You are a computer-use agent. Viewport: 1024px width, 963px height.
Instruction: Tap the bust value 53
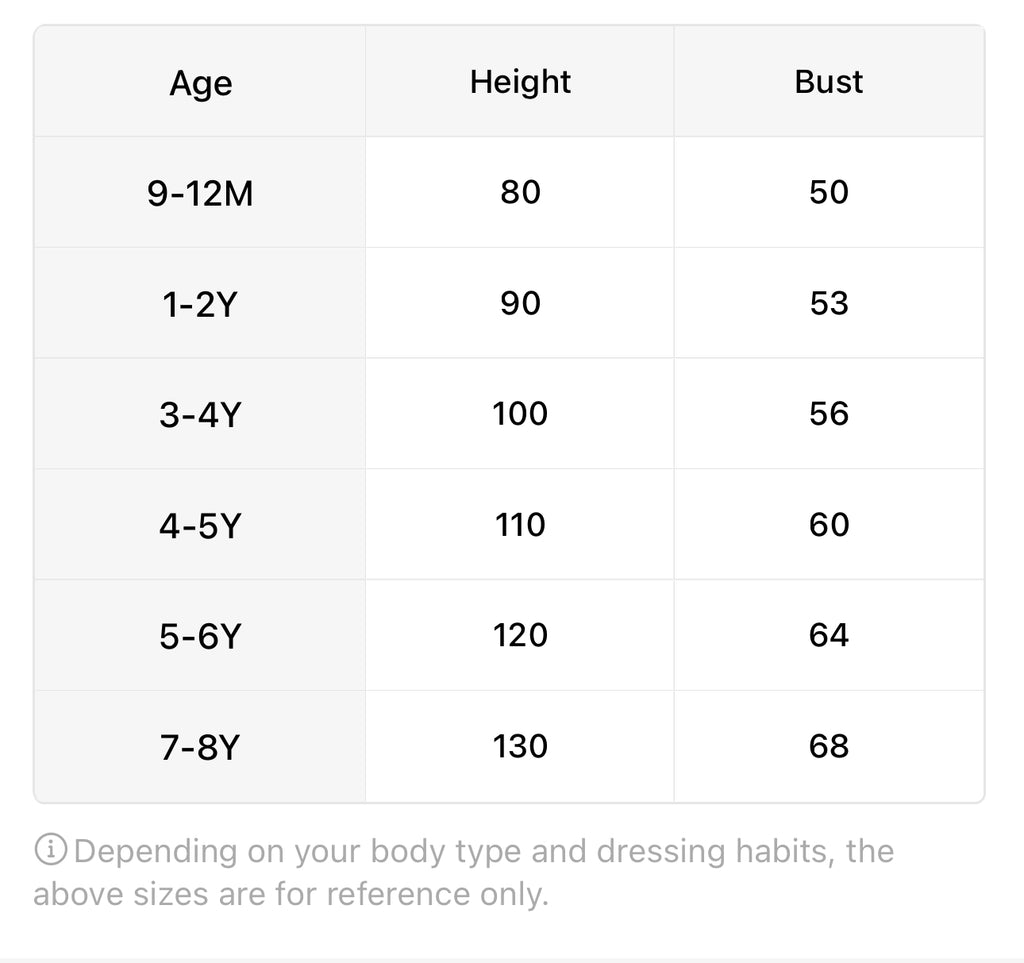tap(828, 303)
